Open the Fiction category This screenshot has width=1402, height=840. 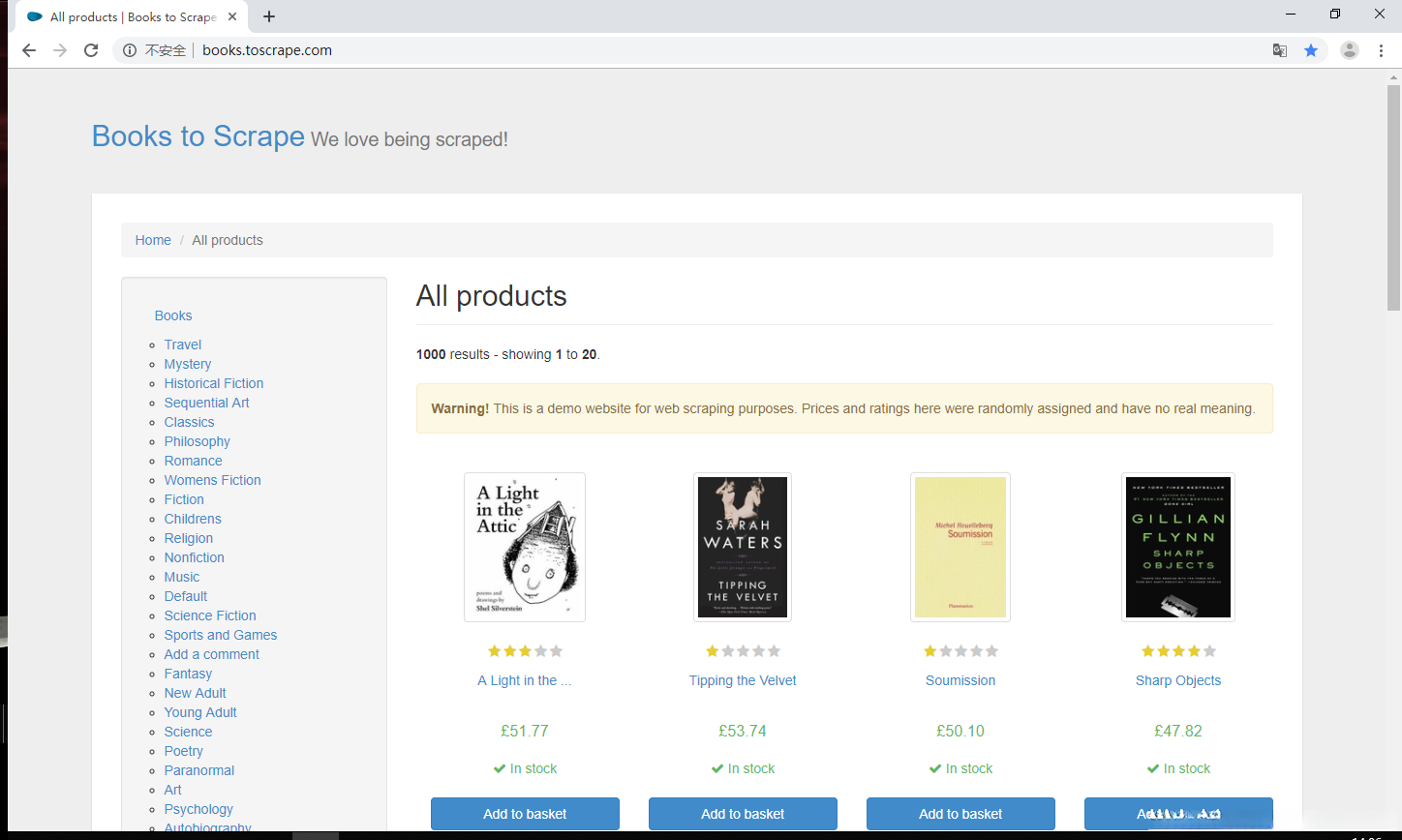click(184, 499)
